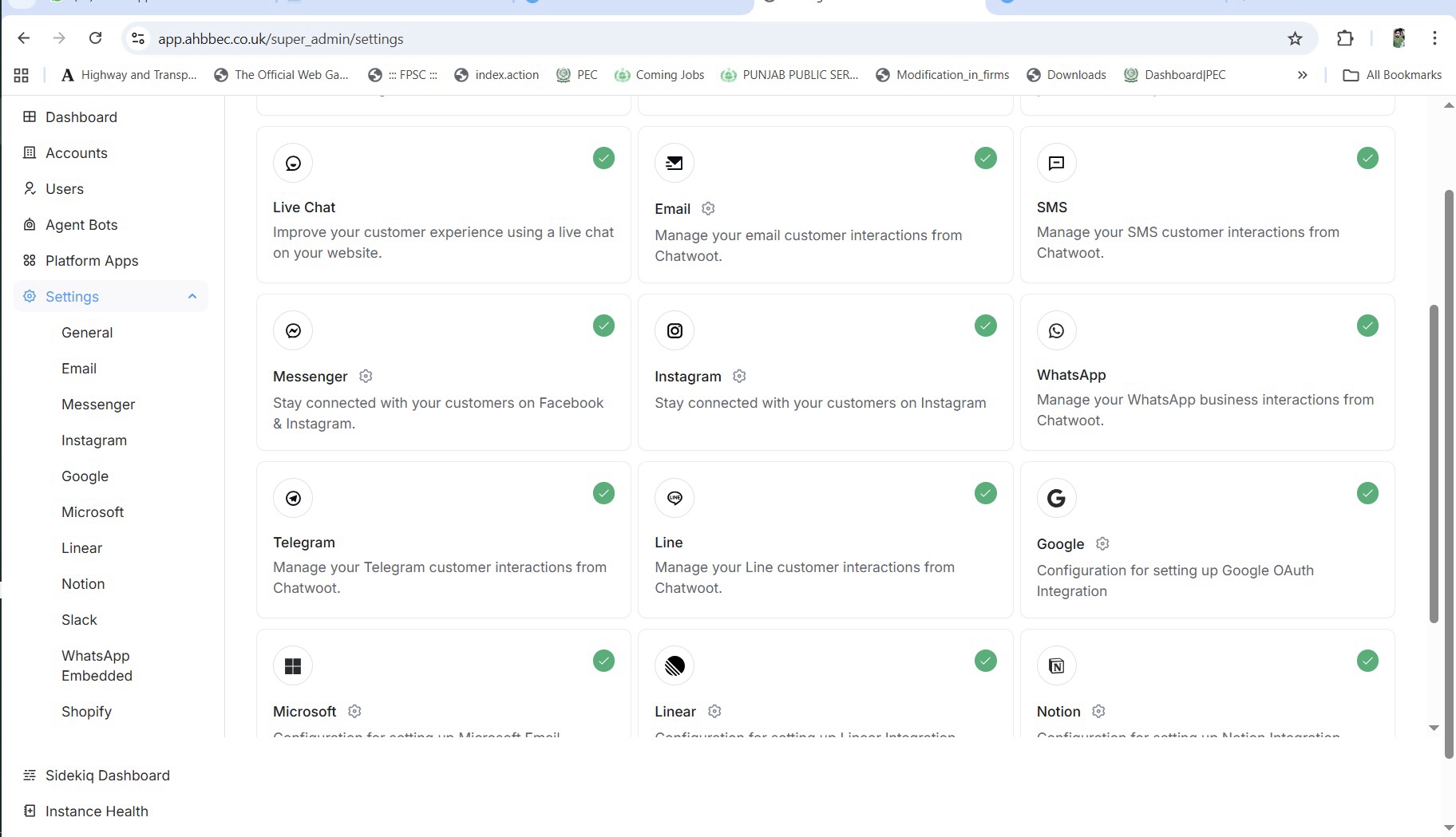This screenshot has width=1456, height=837.
Task: Open the Sidekiq Dashboard link
Action: pyautogui.click(x=107, y=775)
